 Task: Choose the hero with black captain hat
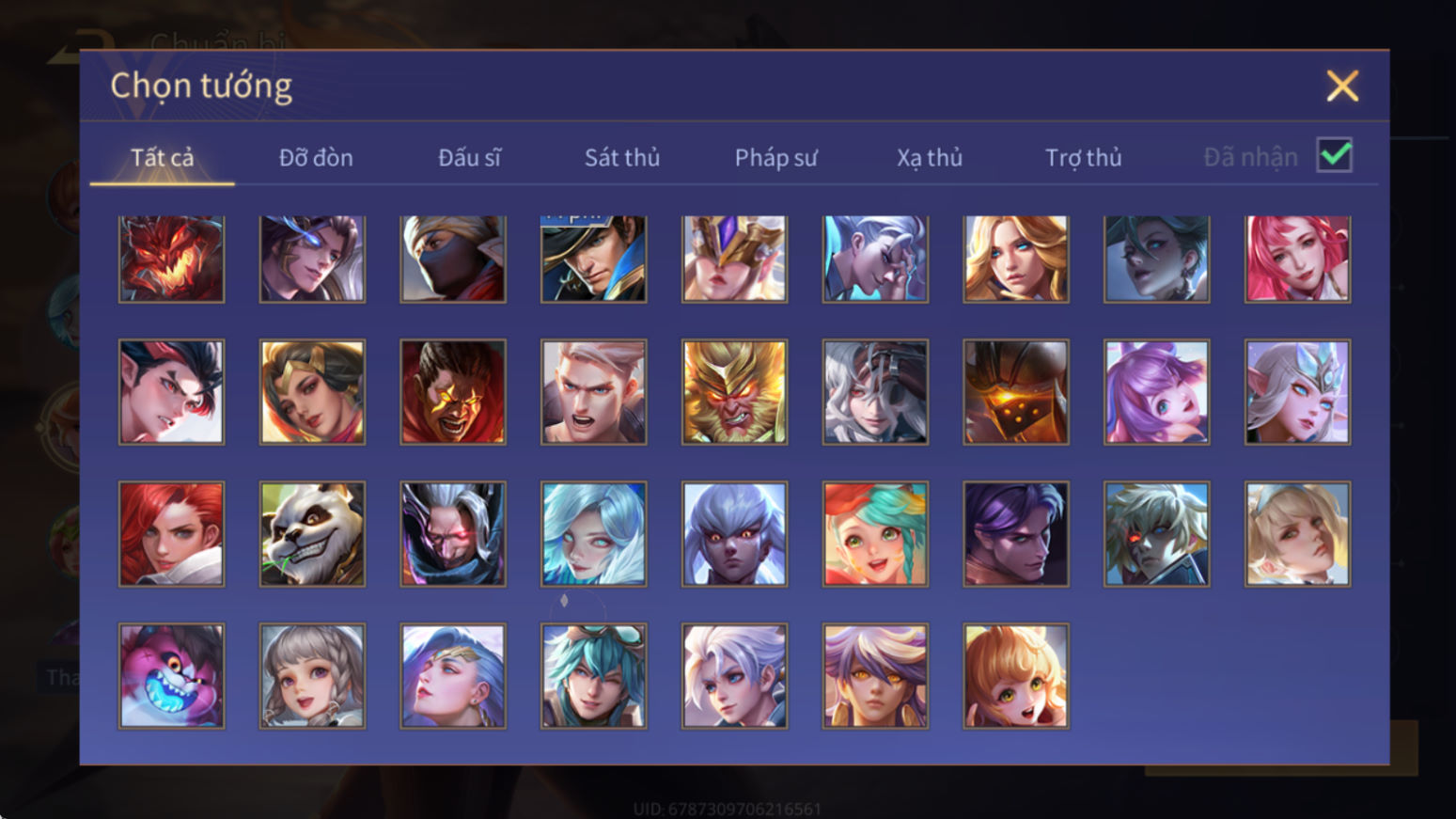coord(593,259)
